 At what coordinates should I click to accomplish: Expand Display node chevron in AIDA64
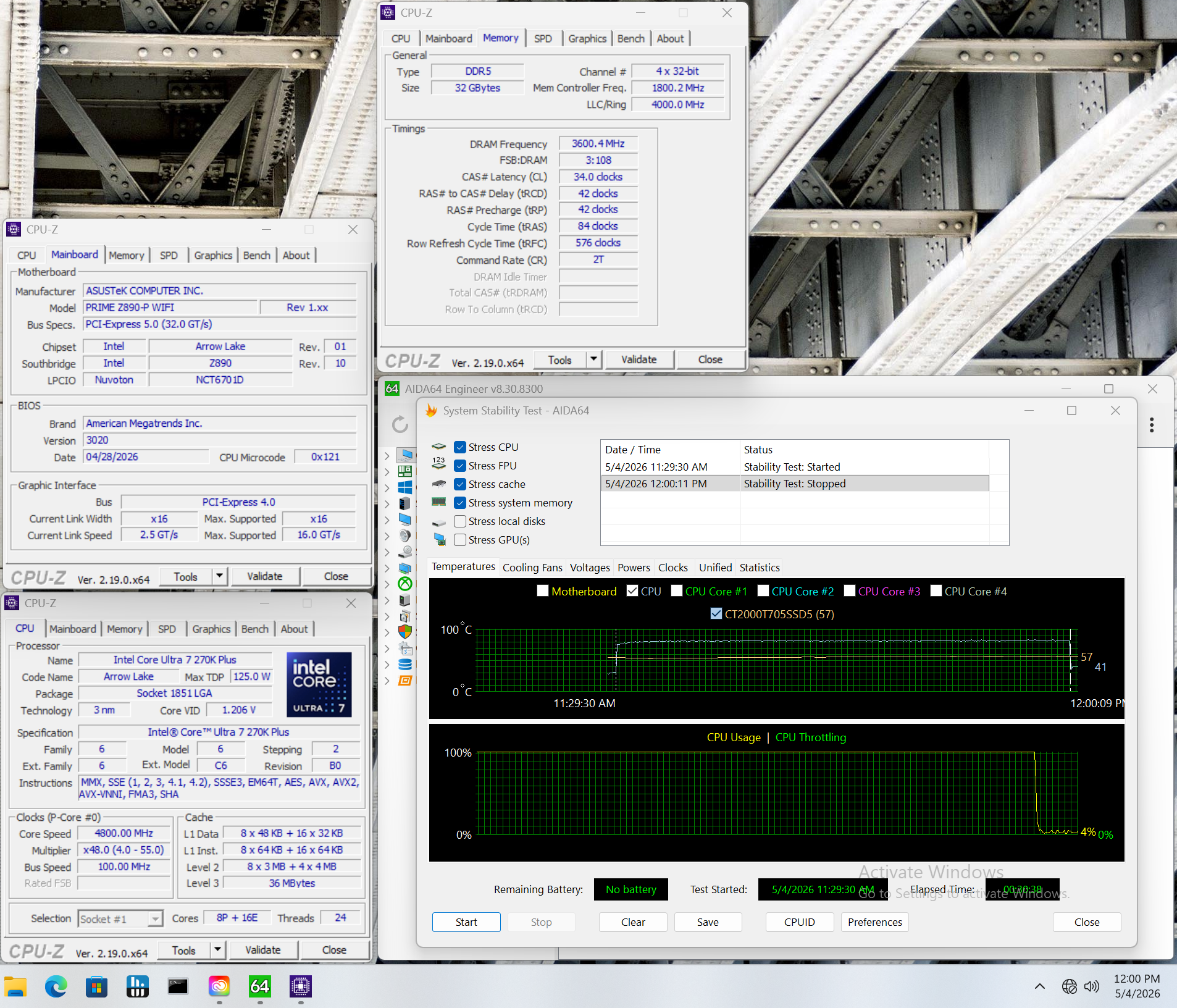[x=387, y=520]
